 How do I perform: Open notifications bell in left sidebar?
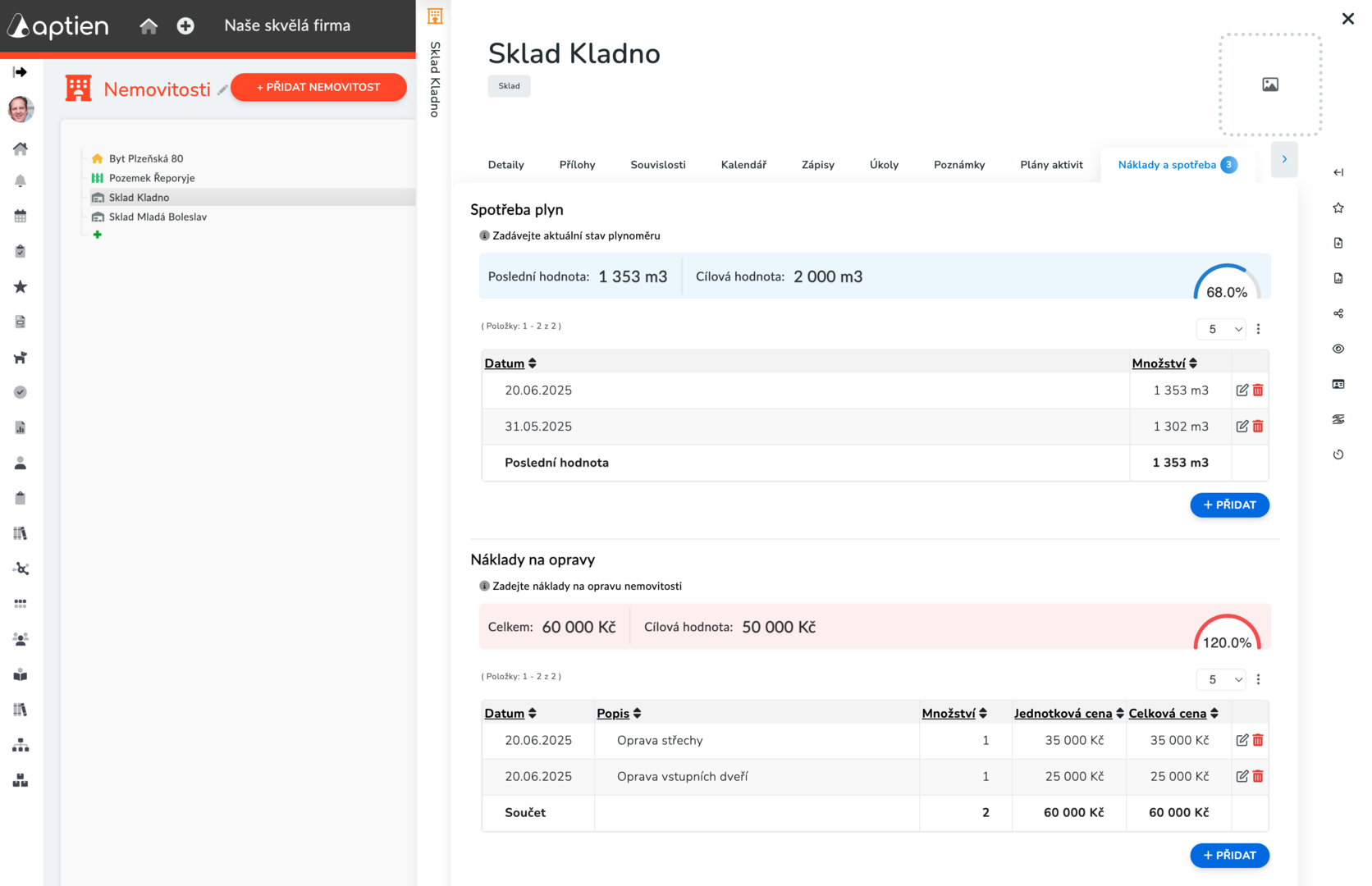21,181
